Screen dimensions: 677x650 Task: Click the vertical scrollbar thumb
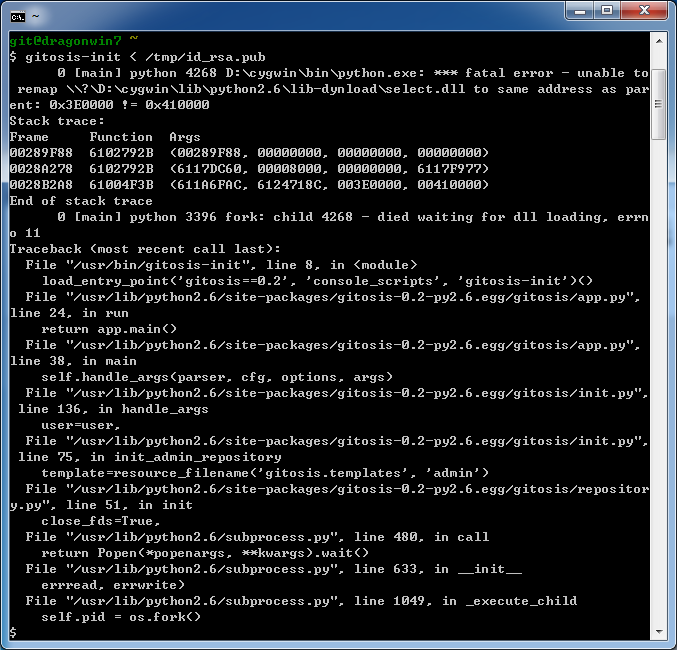tap(659, 104)
